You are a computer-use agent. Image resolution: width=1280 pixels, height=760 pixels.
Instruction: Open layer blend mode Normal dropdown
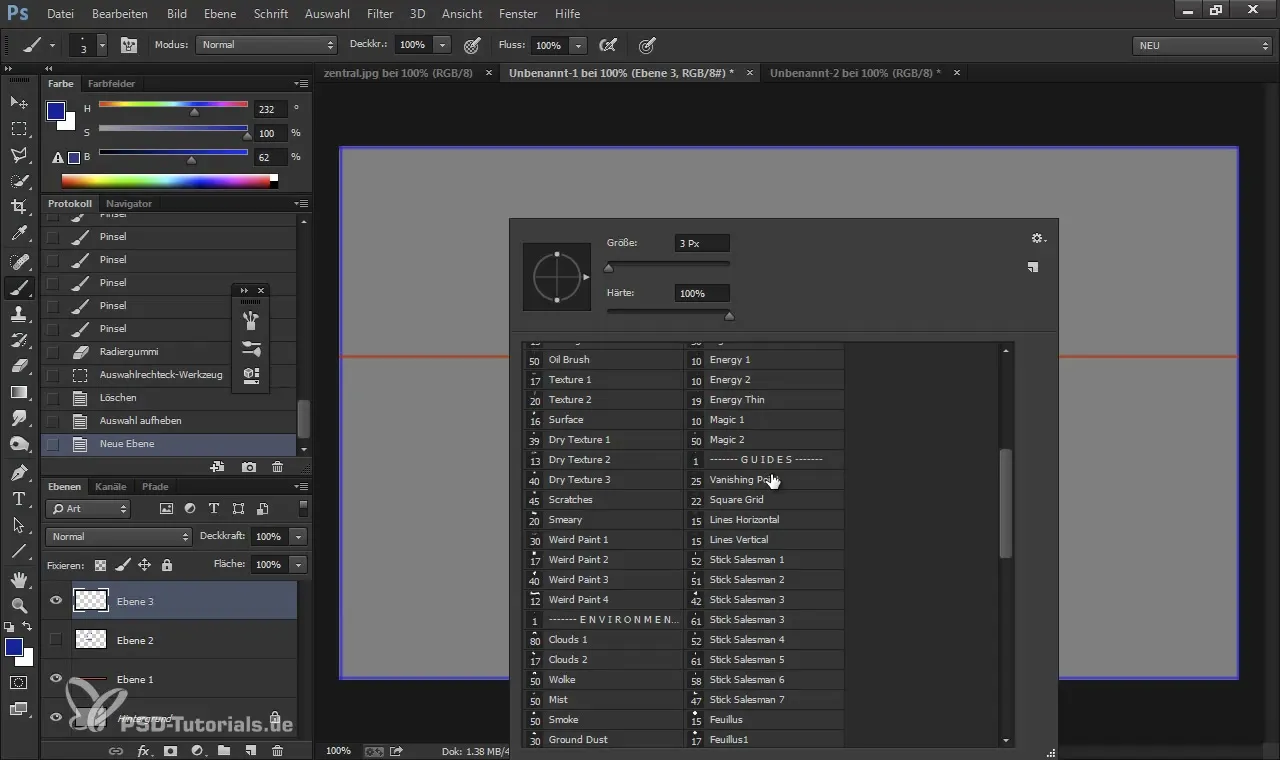119,537
